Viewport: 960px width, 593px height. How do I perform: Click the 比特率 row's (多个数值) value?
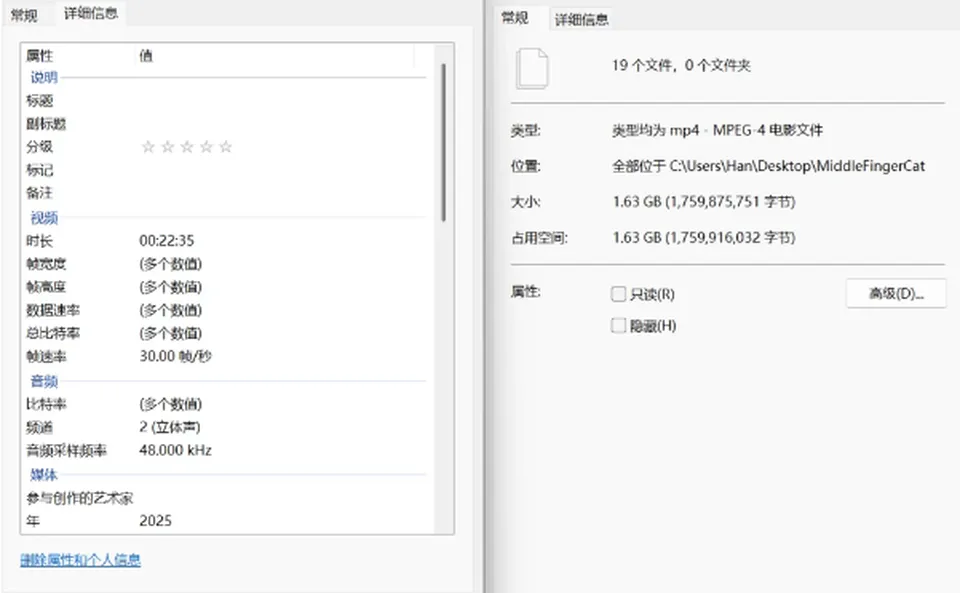[x=170, y=404]
